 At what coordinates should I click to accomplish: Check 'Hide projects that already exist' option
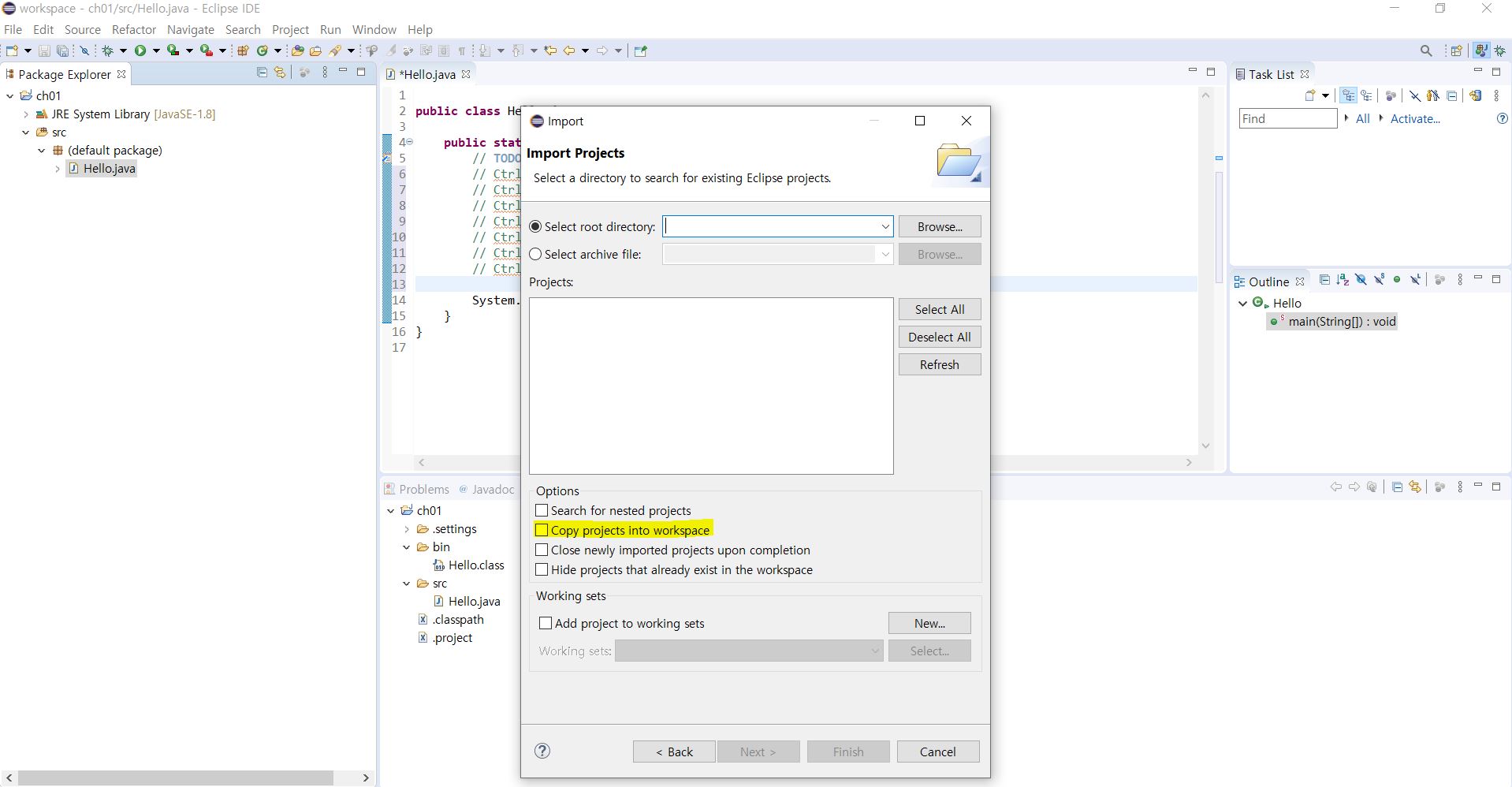[x=542, y=569]
